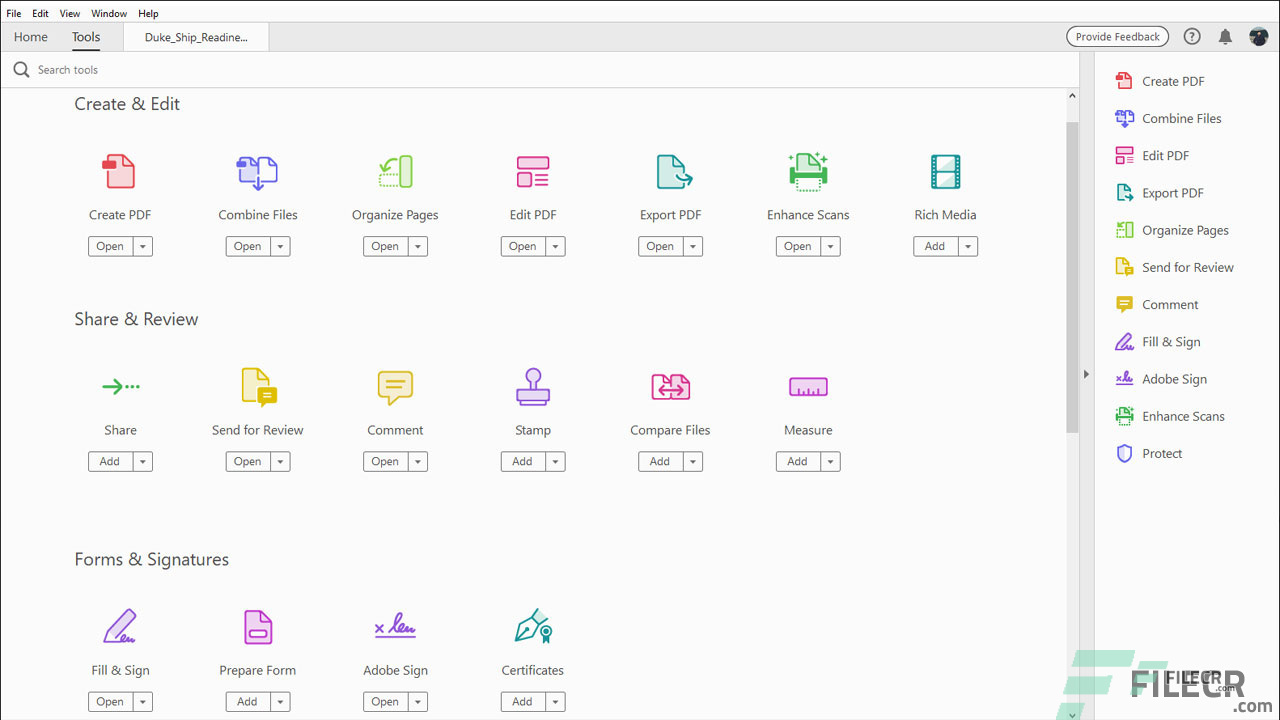Expand the dropdown arrow beside Stamp Add
The height and width of the screenshot is (720, 1280).
point(555,461)
